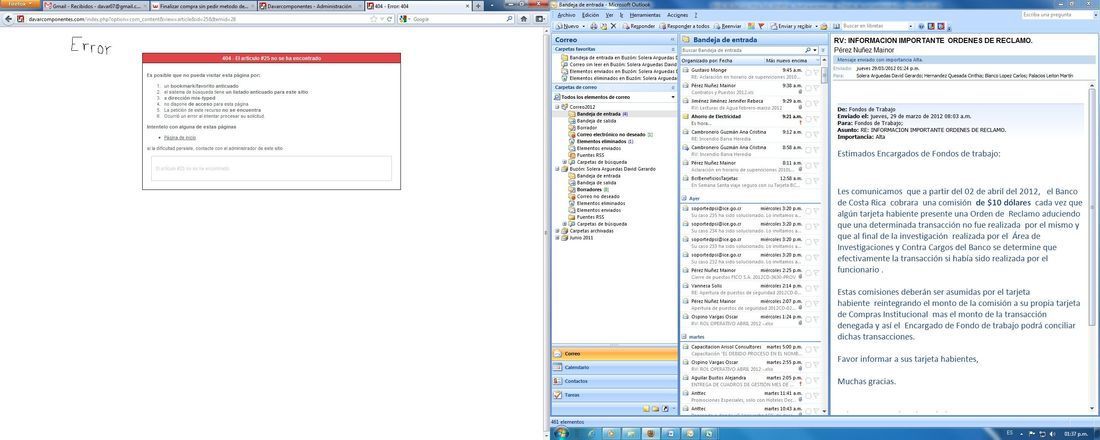Toggle flag on Gustavo Monge message
This screenshot has width=1100, height=440.
[815, 71]
